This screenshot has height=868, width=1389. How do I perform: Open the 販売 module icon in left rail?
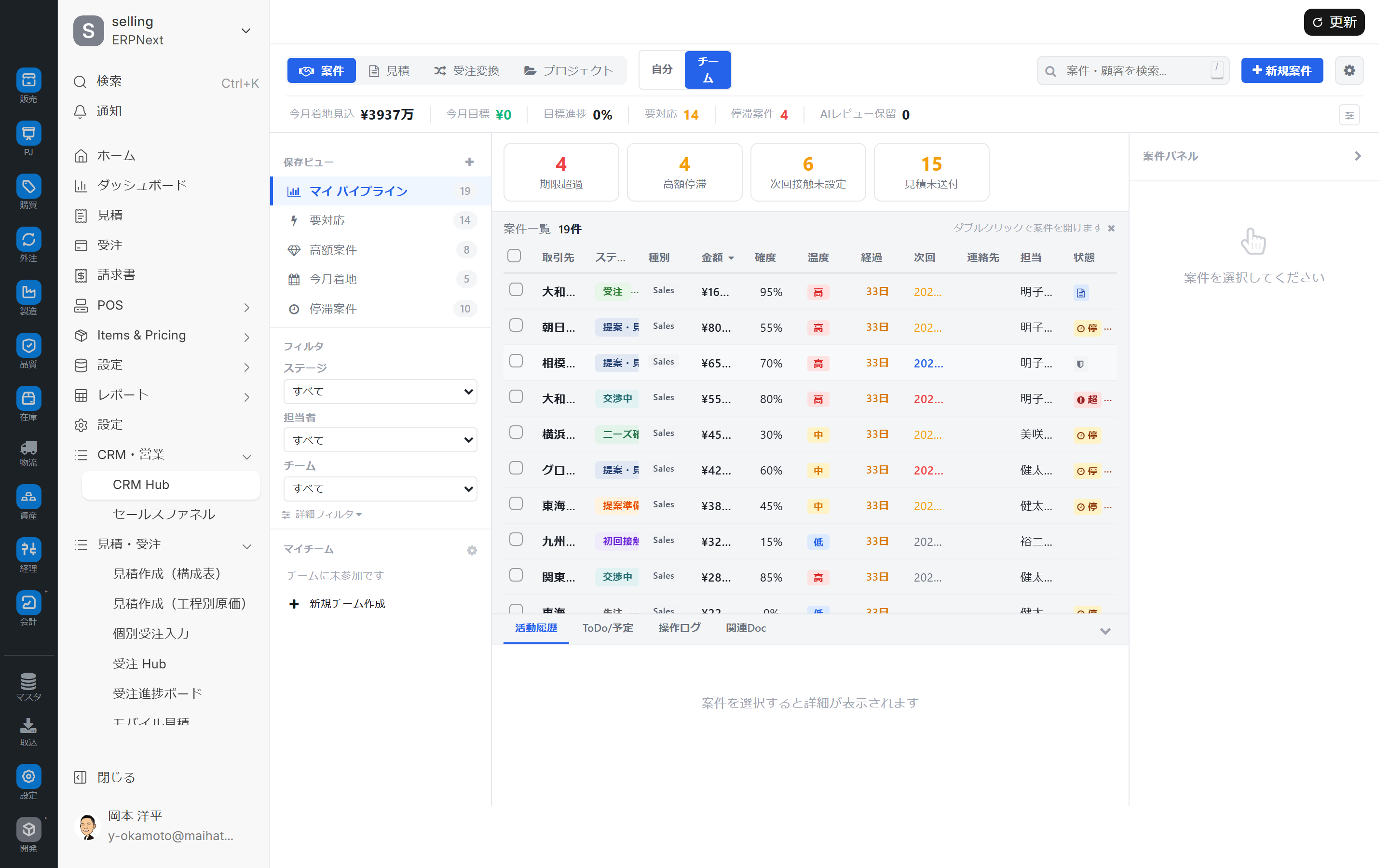tap(28, 81)
